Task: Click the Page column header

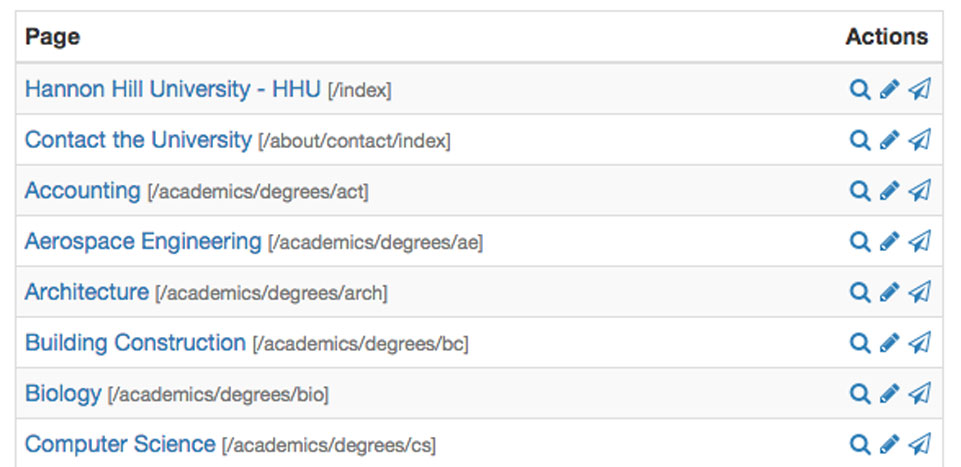Action: coord(53,37)
